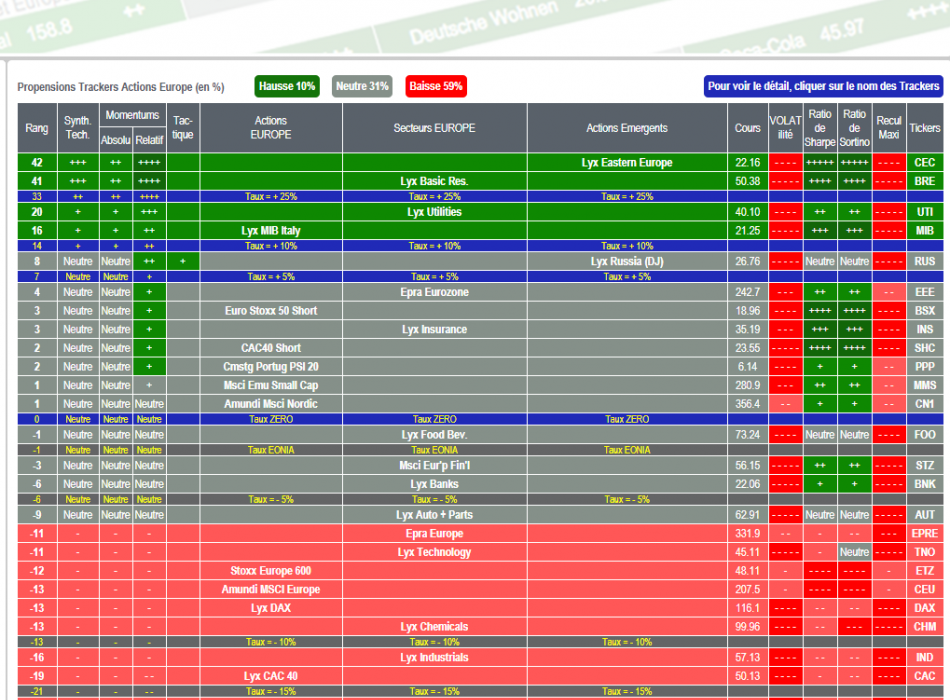Click the EPRE ticker cell

point(925,534)
